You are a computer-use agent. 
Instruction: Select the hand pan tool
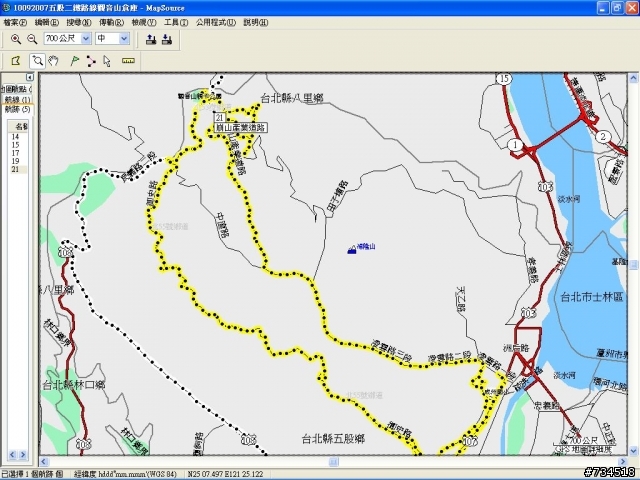click(x=53, y=61)
